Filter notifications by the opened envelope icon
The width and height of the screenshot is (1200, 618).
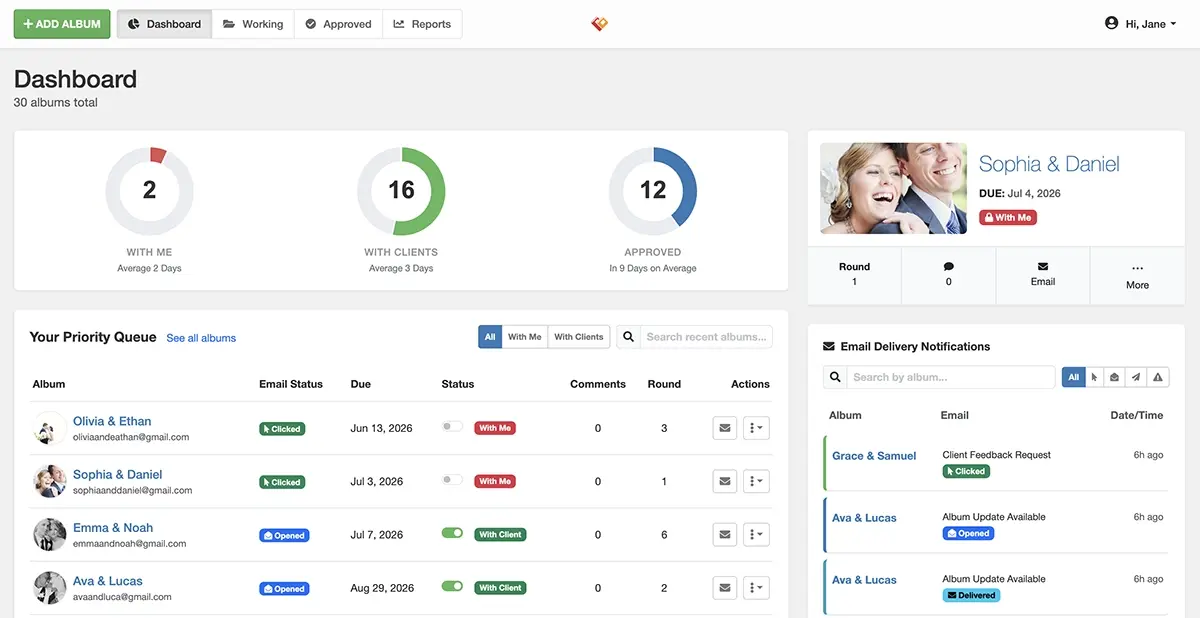tap(1115, 377)
